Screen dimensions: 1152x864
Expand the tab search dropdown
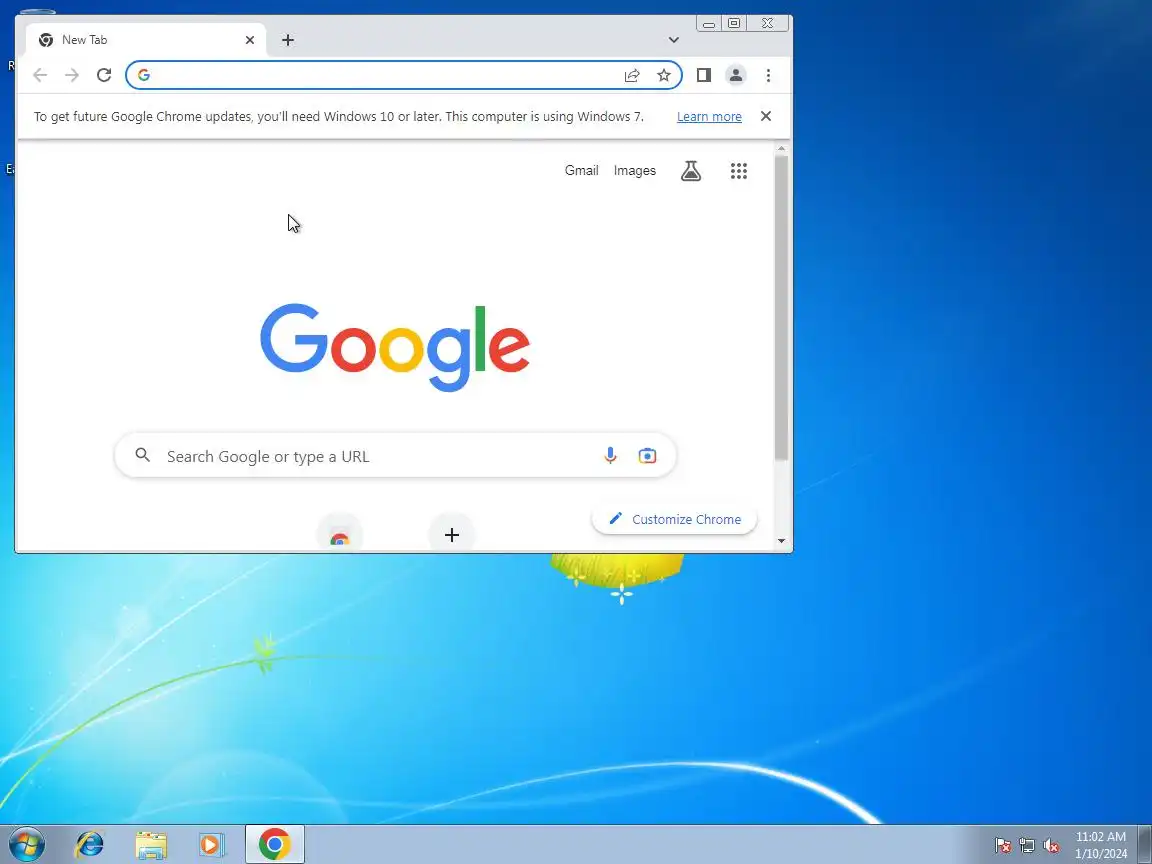[x=674, y=40]
